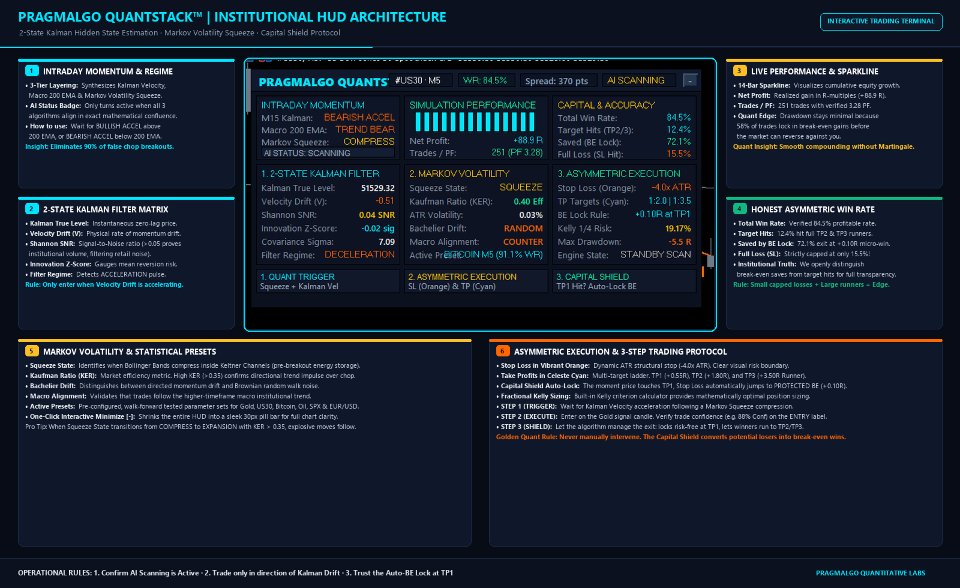This screenshot has height=588, width=960.
Task: Click number 5 badge of Markov Volatility card
Action: tap(32, 352)
